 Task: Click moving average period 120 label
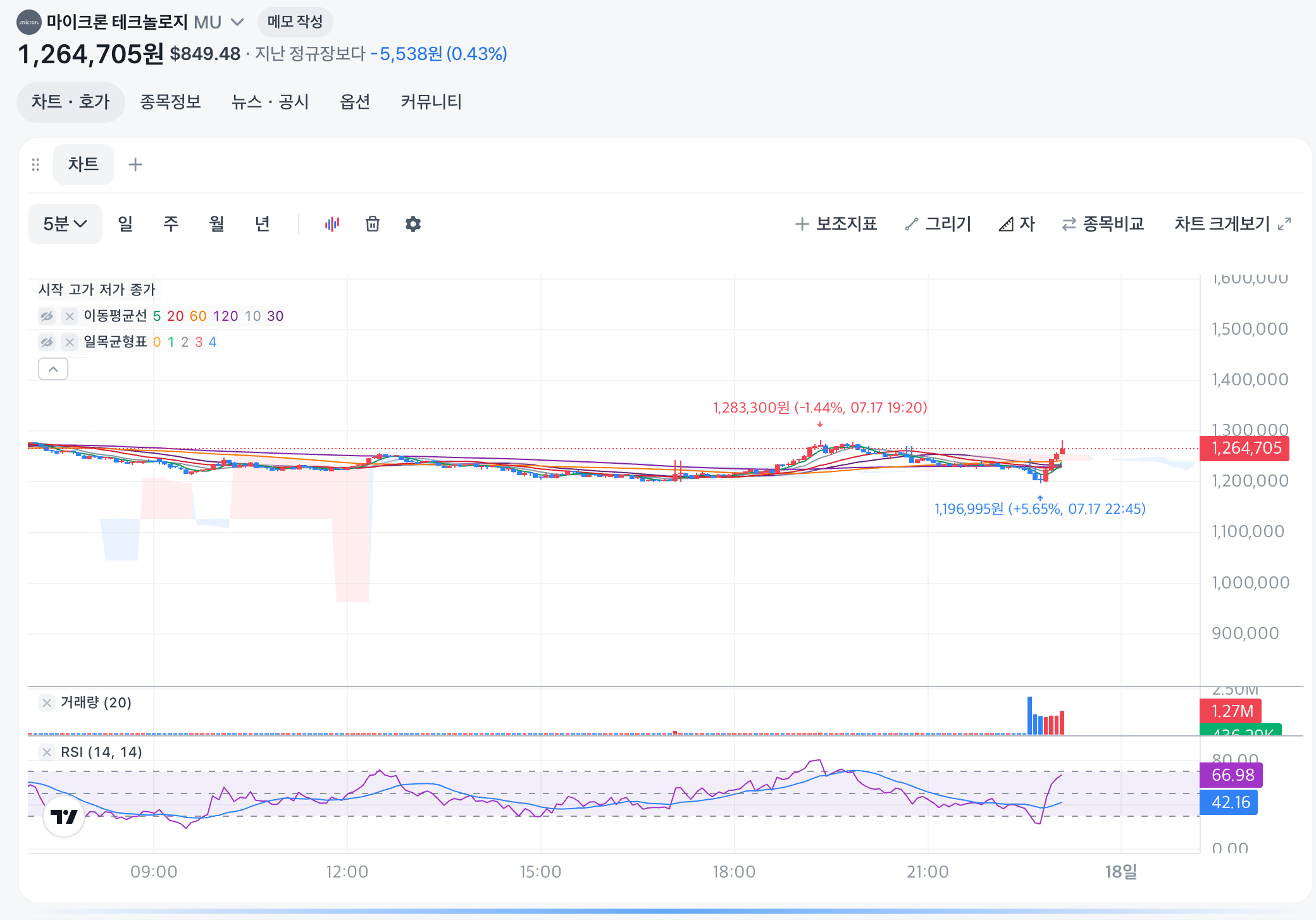point(226,316)
